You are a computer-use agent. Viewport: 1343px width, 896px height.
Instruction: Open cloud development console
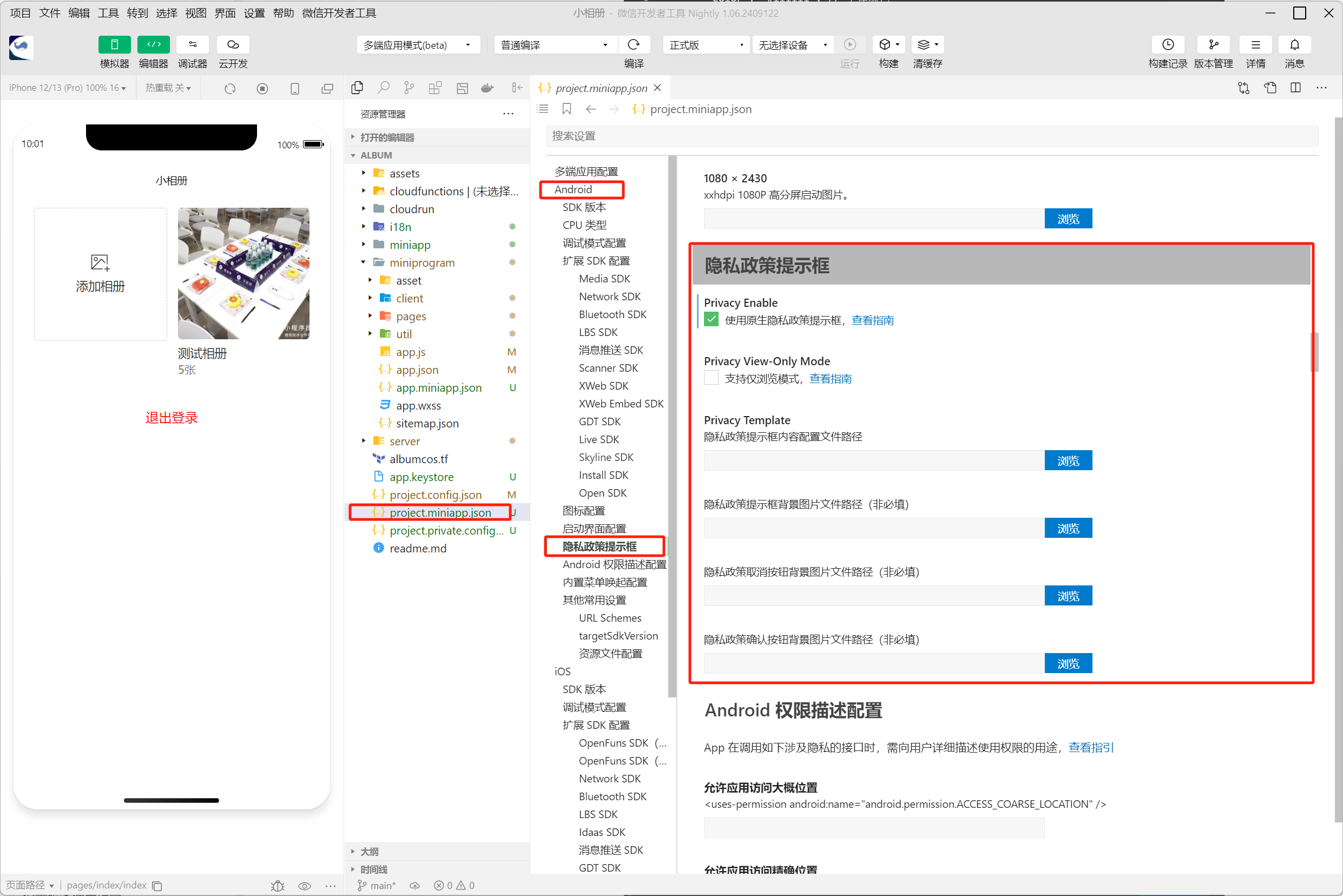click(233, 44)
